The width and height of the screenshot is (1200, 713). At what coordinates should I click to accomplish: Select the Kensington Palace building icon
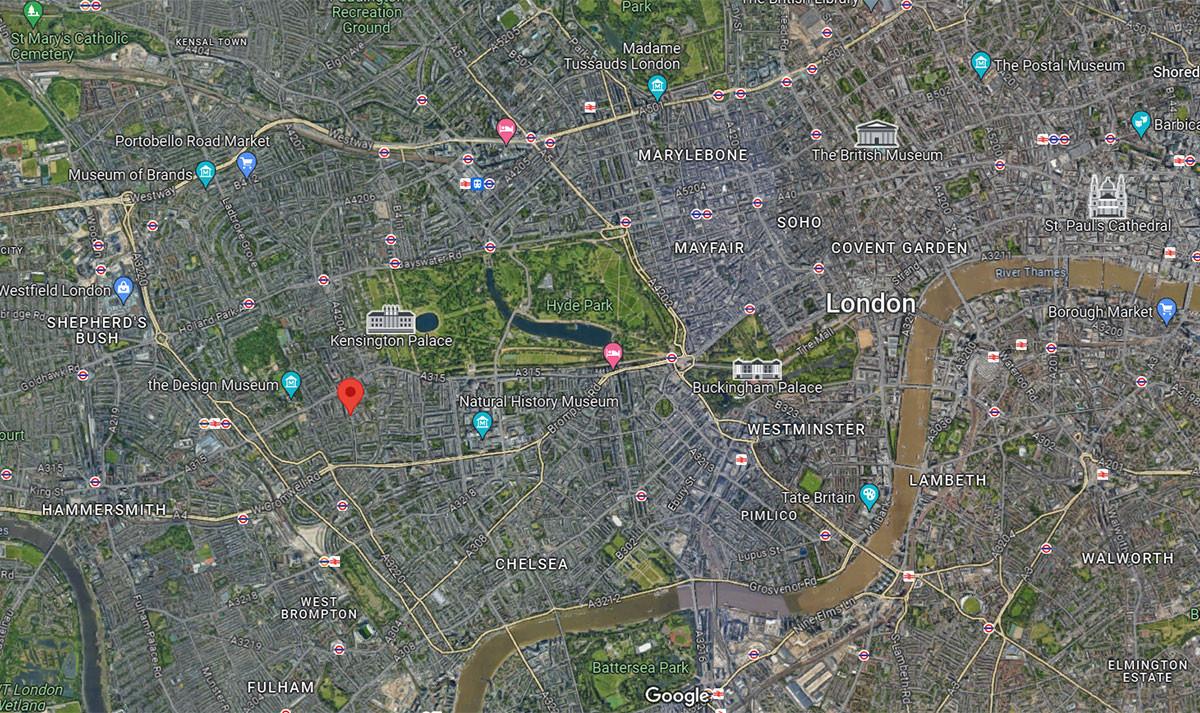point(391,320)
